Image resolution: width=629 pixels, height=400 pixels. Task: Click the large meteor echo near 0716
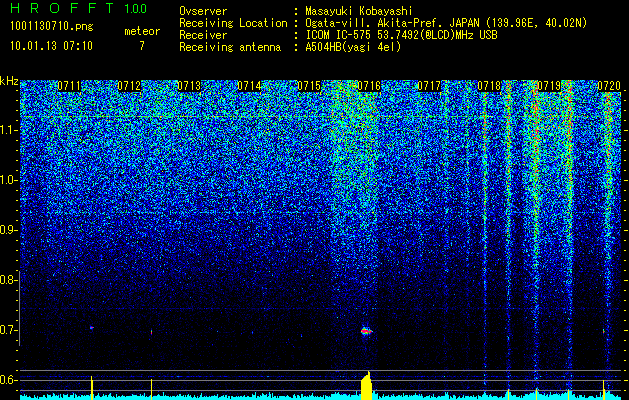[x=366, y=331]
